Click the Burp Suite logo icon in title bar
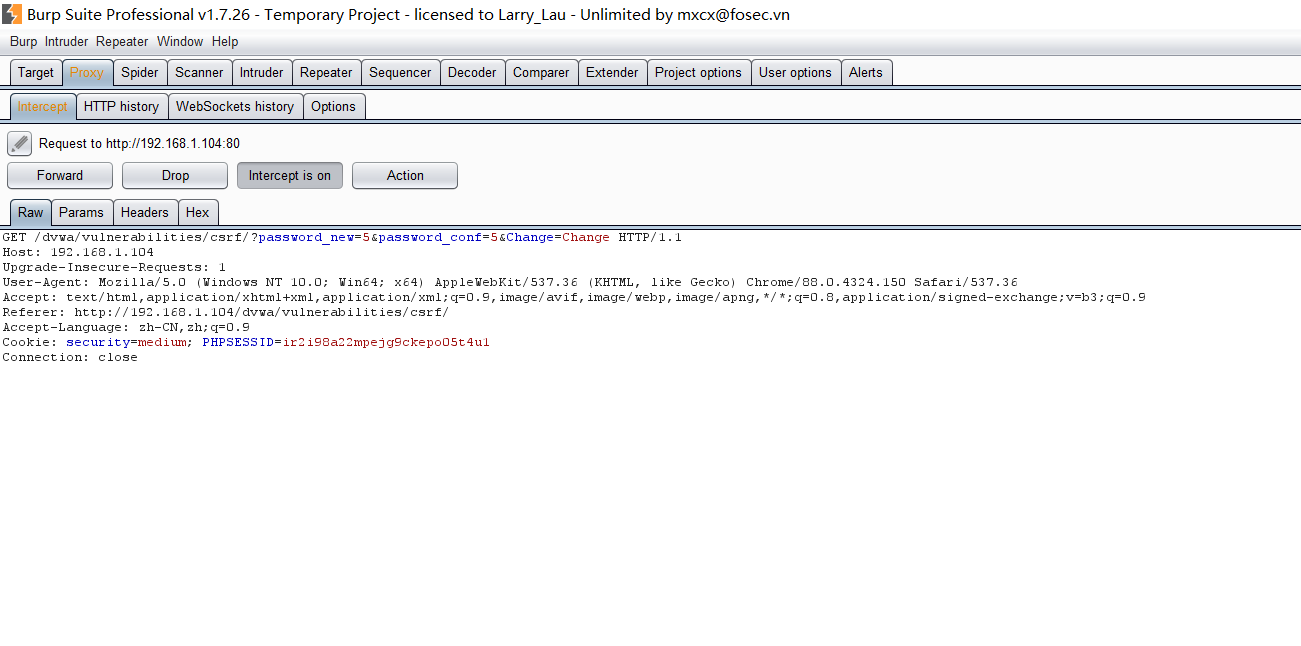Viewport: 1301px width, 646px height. pos(12,14)
